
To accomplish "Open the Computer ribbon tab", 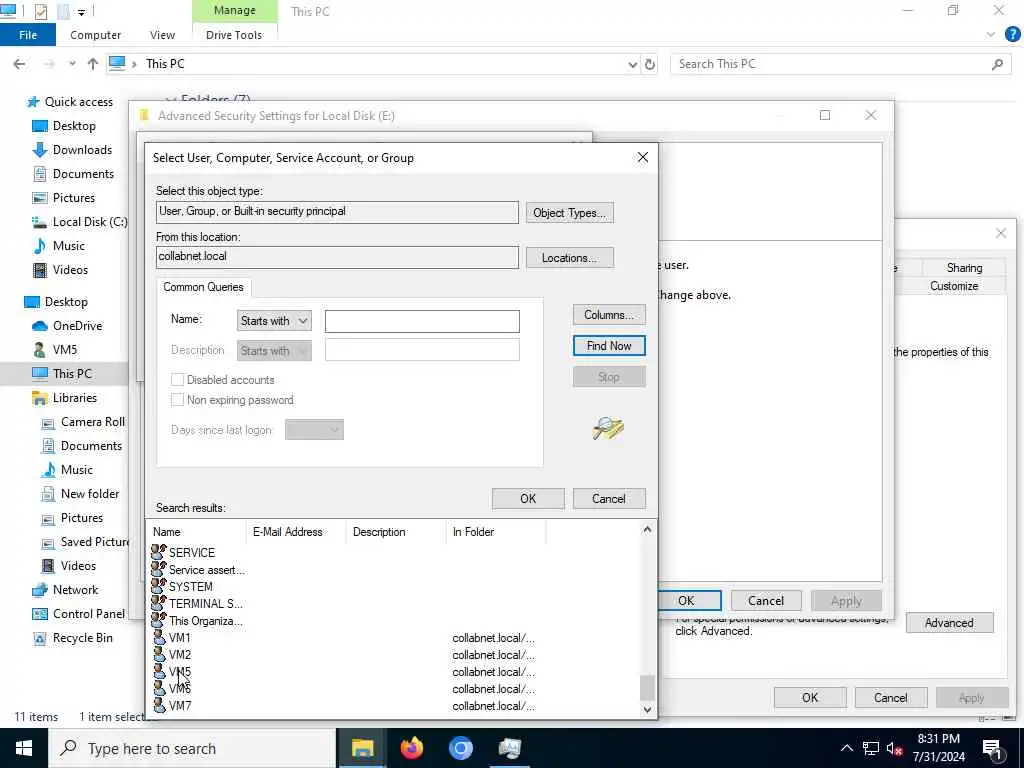I will 95,35.
